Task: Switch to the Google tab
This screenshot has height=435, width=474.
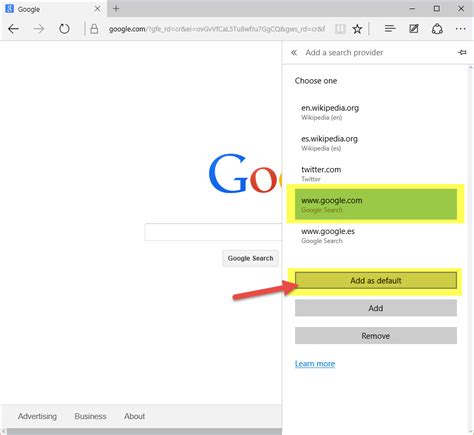Action: [x=54, y=9]
